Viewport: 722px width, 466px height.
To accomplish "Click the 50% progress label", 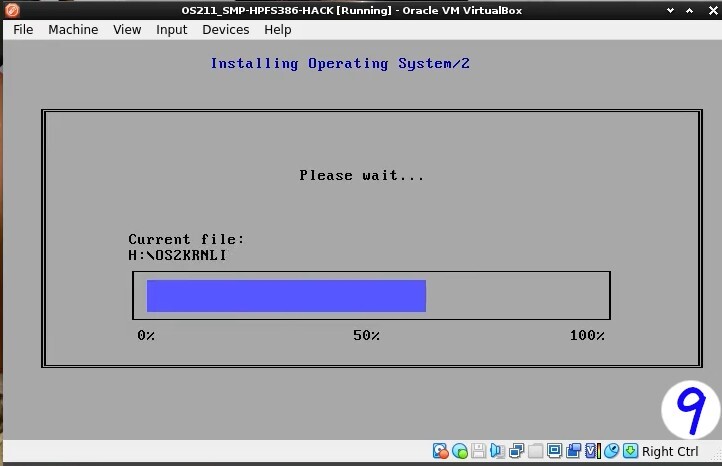I will tap(366, 335).
